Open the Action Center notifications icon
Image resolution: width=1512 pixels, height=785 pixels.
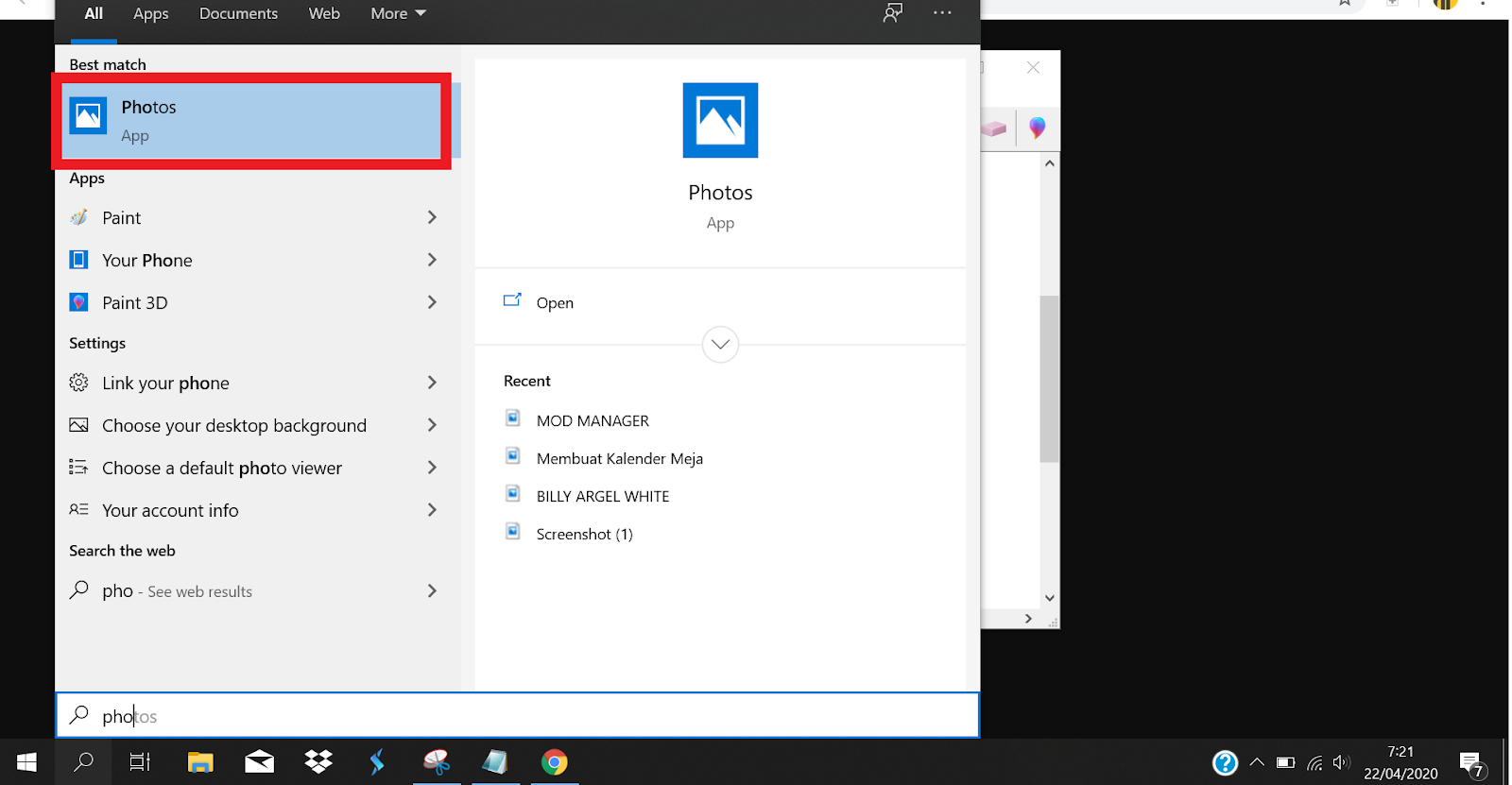1471,763
